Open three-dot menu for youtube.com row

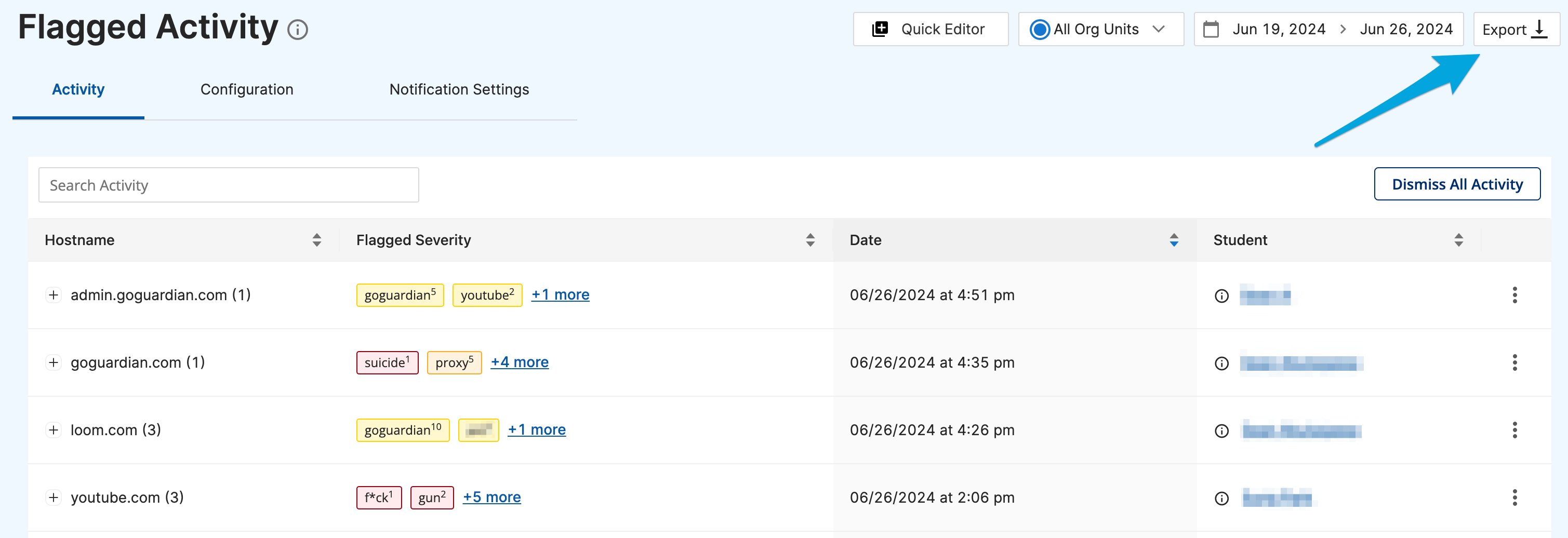(1514, 498)
